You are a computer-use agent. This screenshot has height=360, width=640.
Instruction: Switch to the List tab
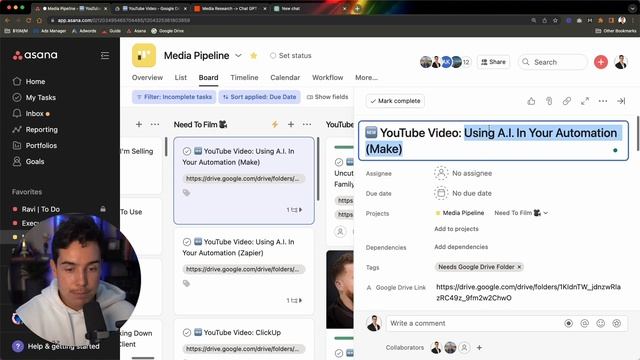[180, 77]
